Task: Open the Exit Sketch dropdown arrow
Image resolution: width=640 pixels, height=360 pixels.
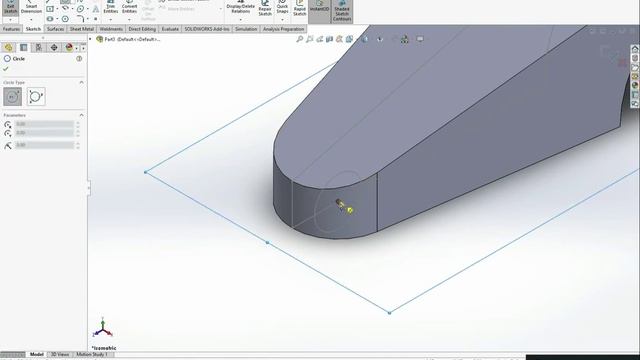Action: 11,20
